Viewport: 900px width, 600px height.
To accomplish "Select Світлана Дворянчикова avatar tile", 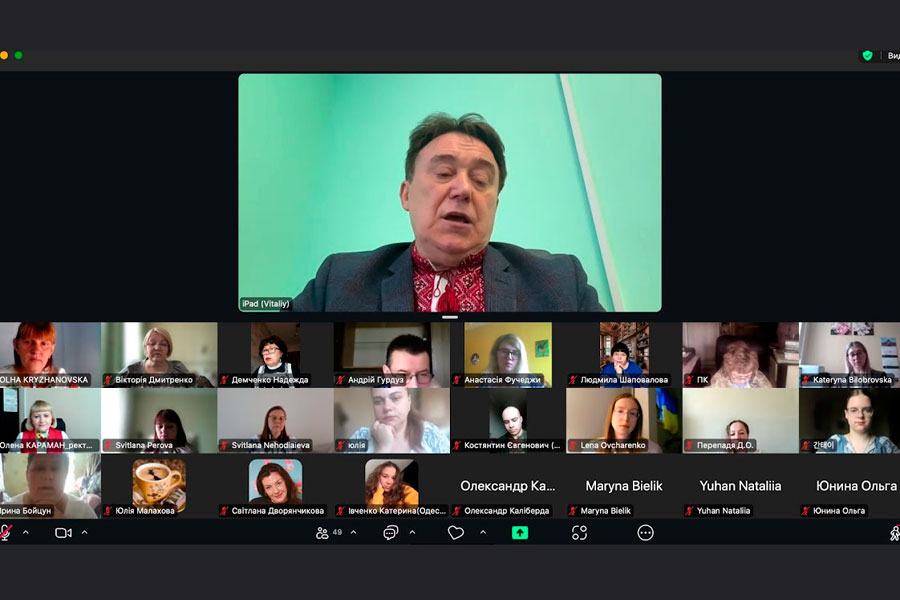I will click(x=276, y=485).
